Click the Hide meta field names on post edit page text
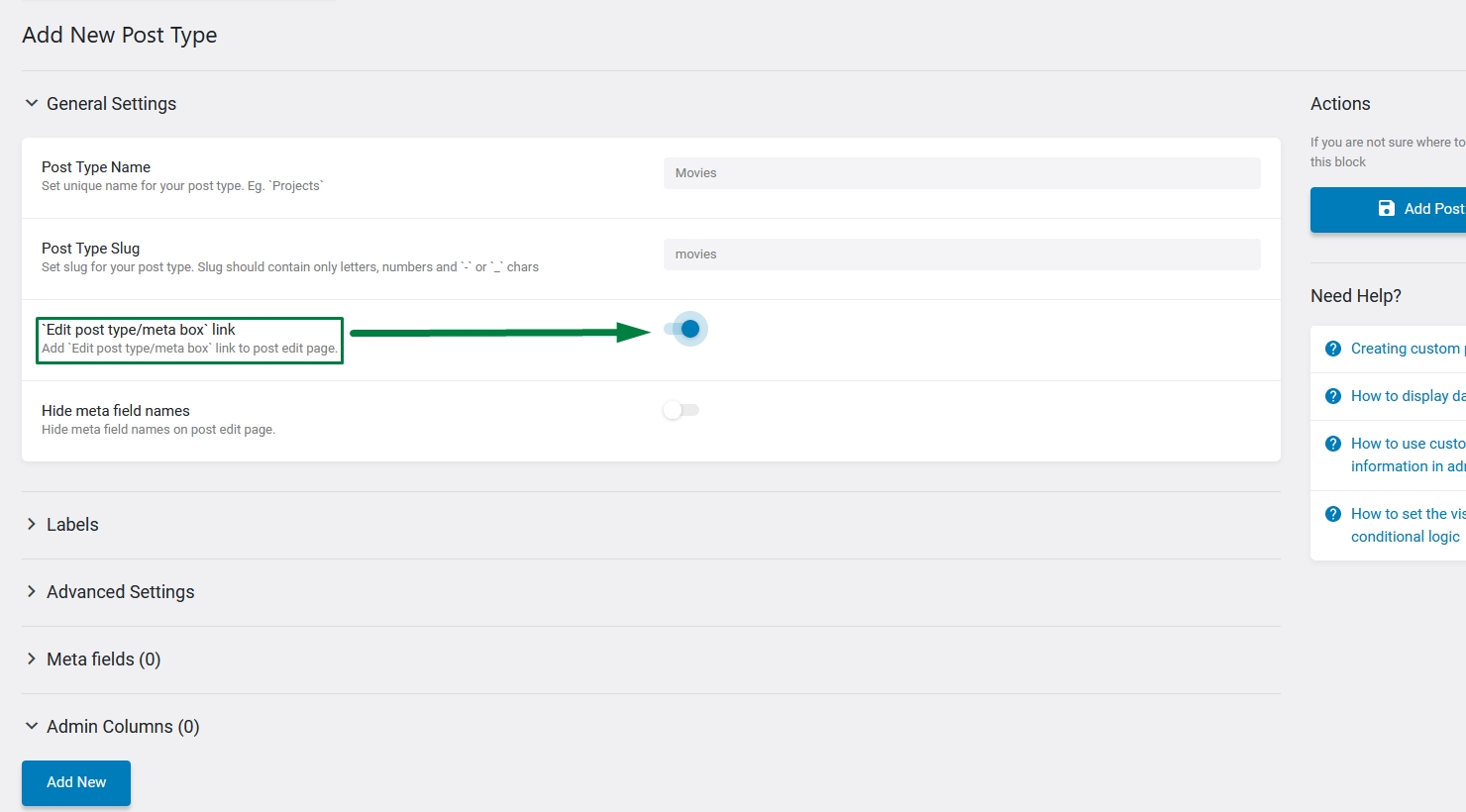Viewport: 1466px width, 812px height. pos(158,430)
